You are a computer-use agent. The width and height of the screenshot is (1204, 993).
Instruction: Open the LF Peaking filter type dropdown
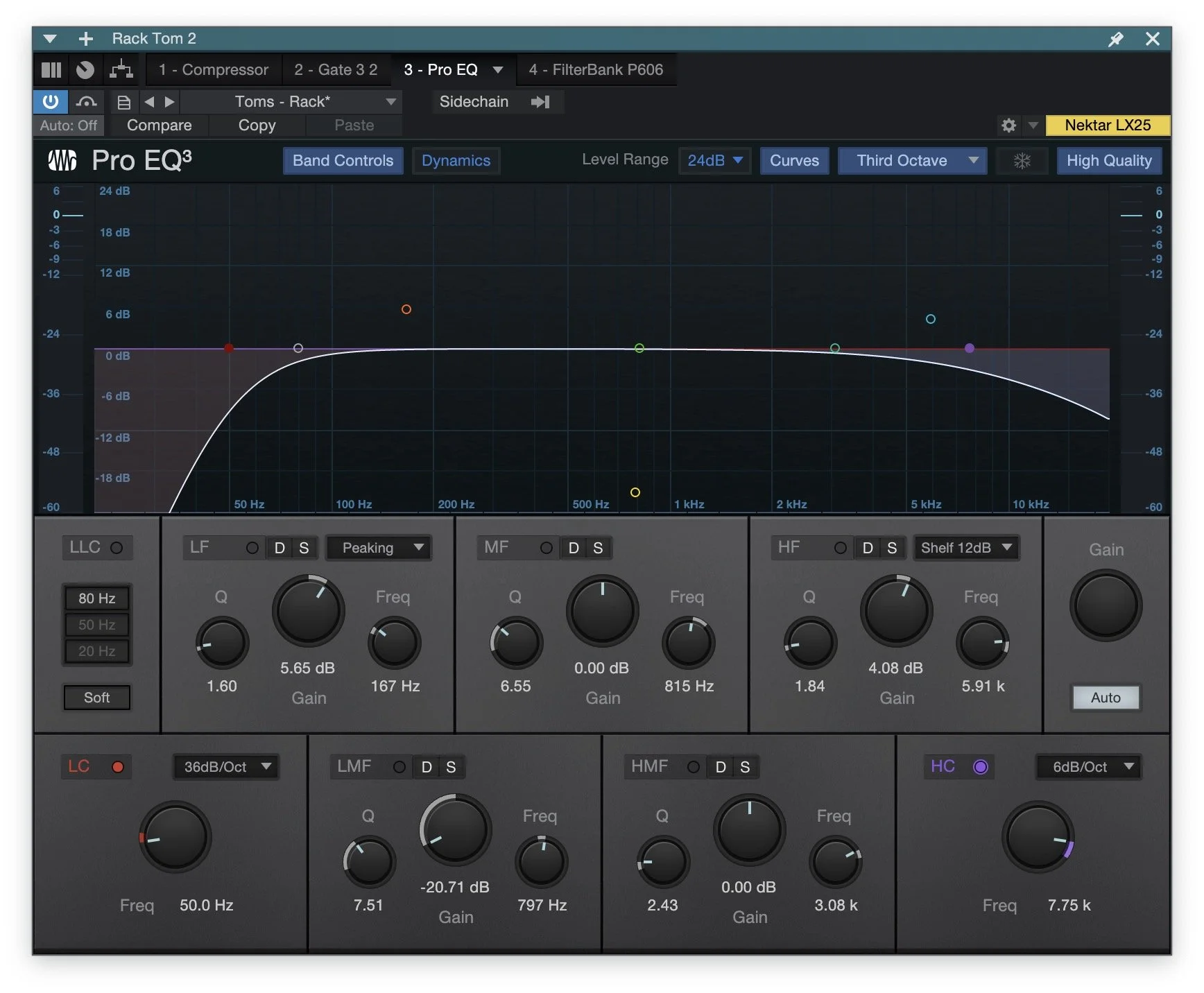(x=379, y=548)
